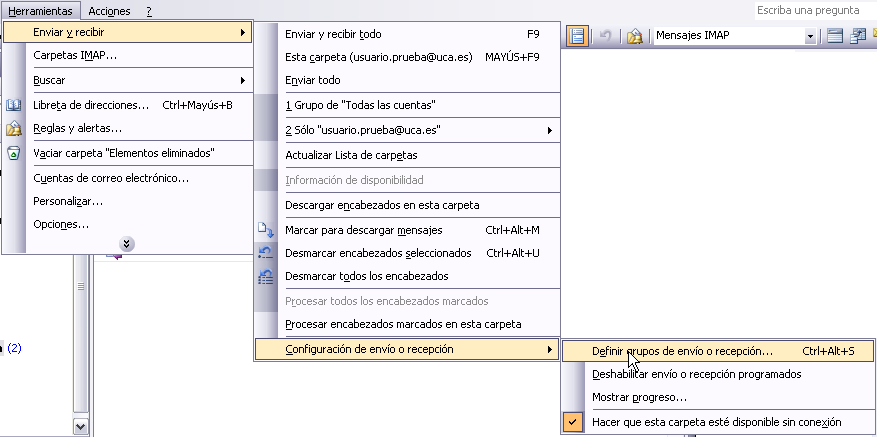The image size is (878, 437).
Task: Click the address book icon in menu
Action: pyautogui.click(x=13, y=105)
